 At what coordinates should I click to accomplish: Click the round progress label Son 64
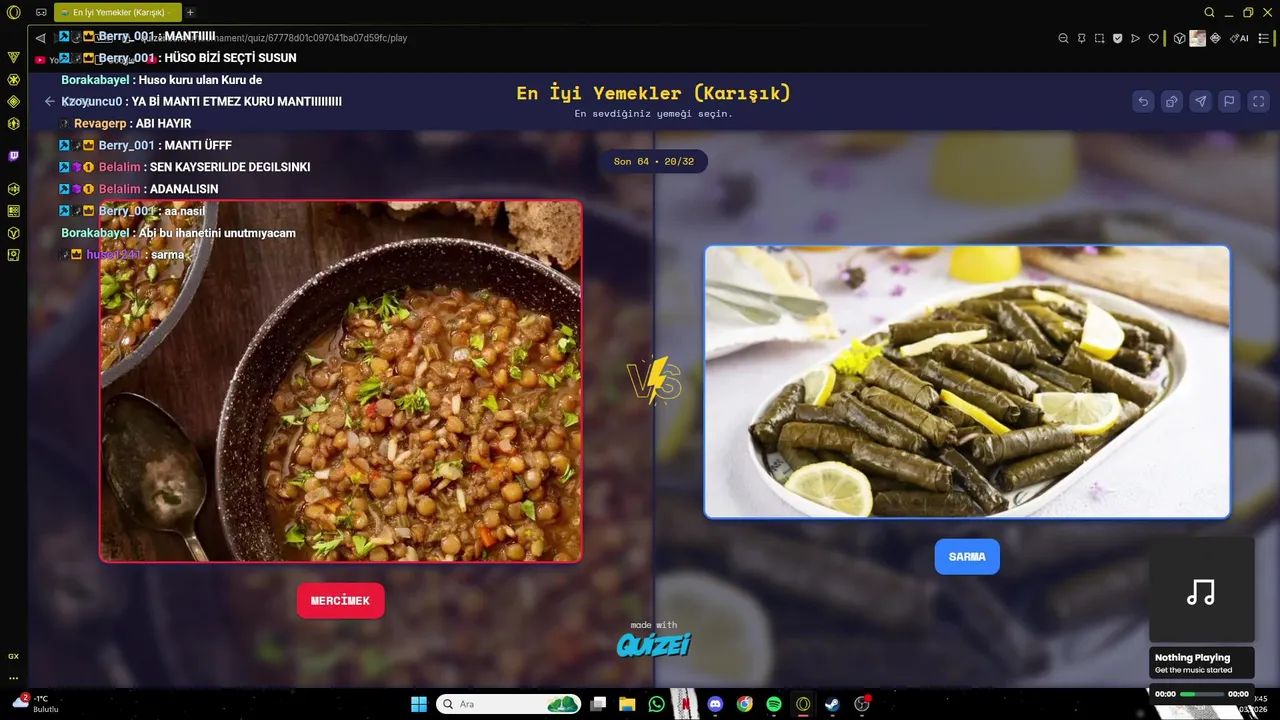(x=654, y=161)
